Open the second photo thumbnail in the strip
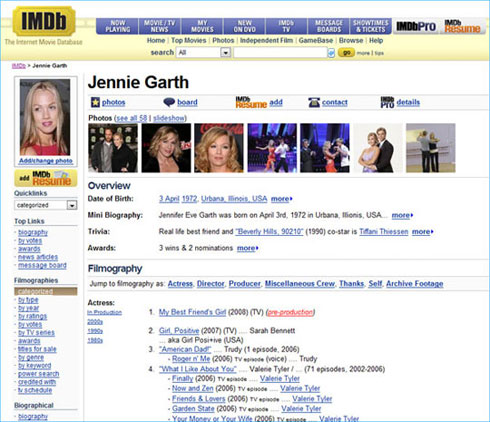Screen dimensions: 490x422 (x=166, y=148)
